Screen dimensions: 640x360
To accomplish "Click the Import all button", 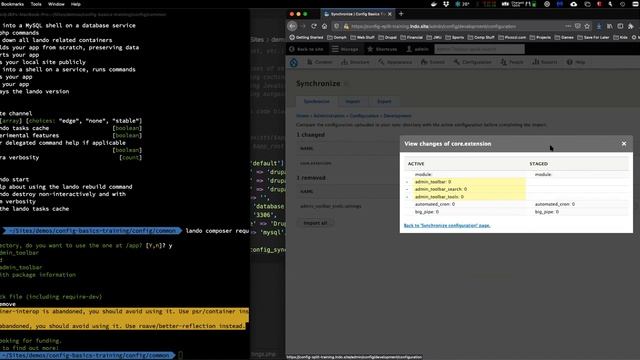I will [315, 223].
